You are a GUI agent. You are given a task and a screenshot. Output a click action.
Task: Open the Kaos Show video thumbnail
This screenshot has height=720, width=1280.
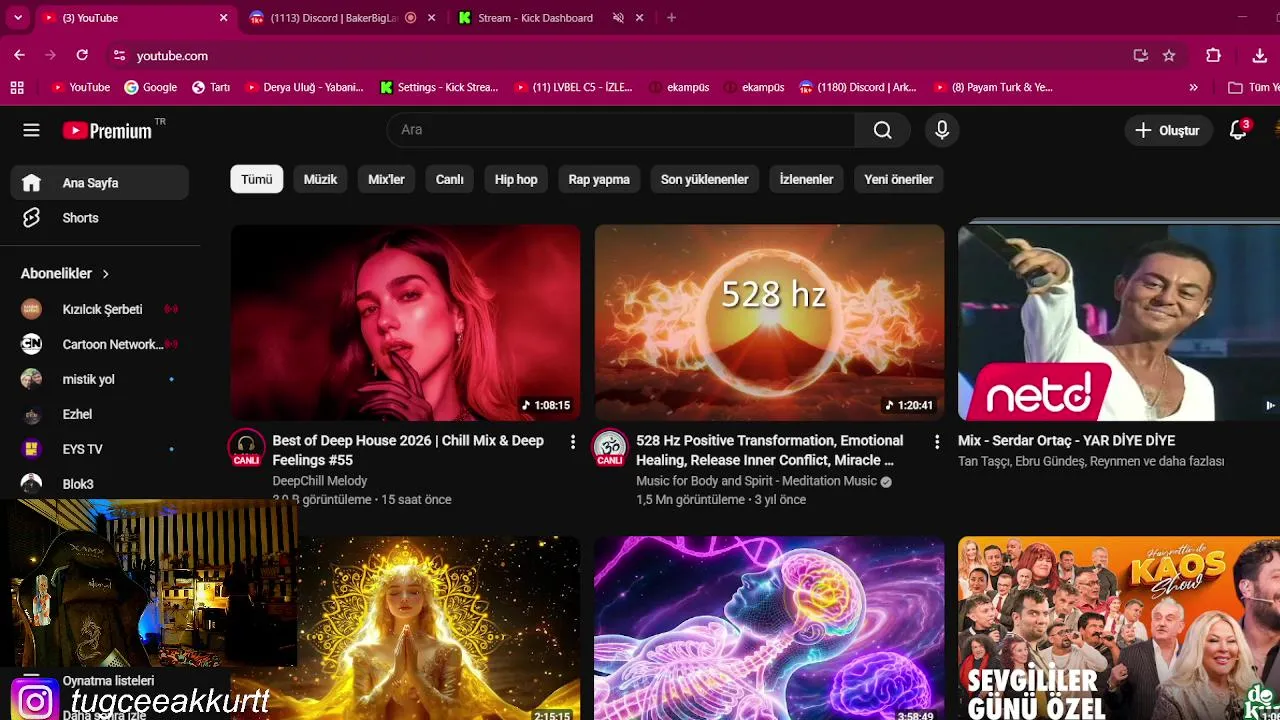[x=1119, y=628]
